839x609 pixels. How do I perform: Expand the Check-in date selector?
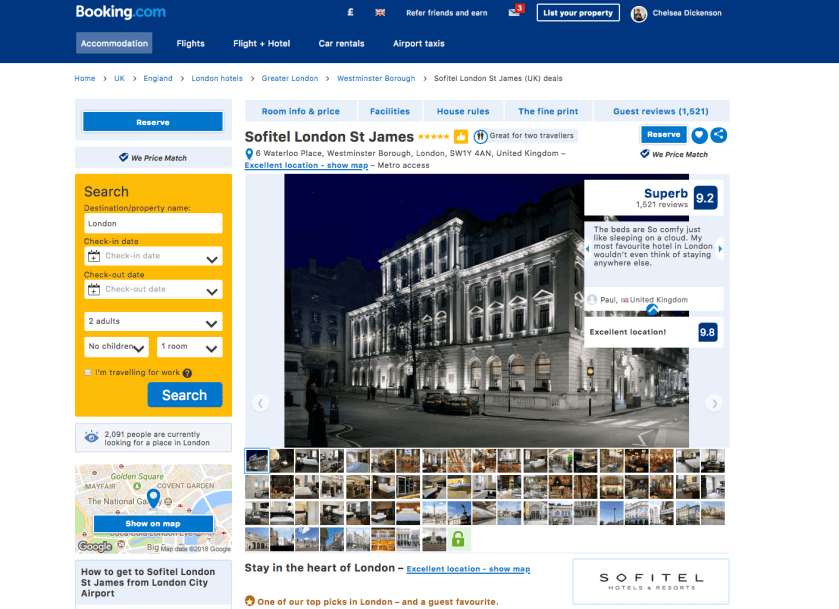tap(153, 256)
